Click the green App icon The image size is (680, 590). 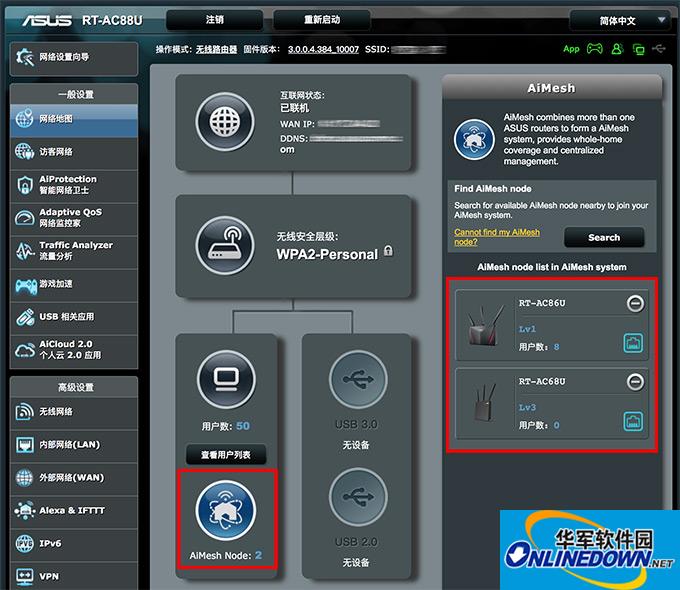point(572,49)
